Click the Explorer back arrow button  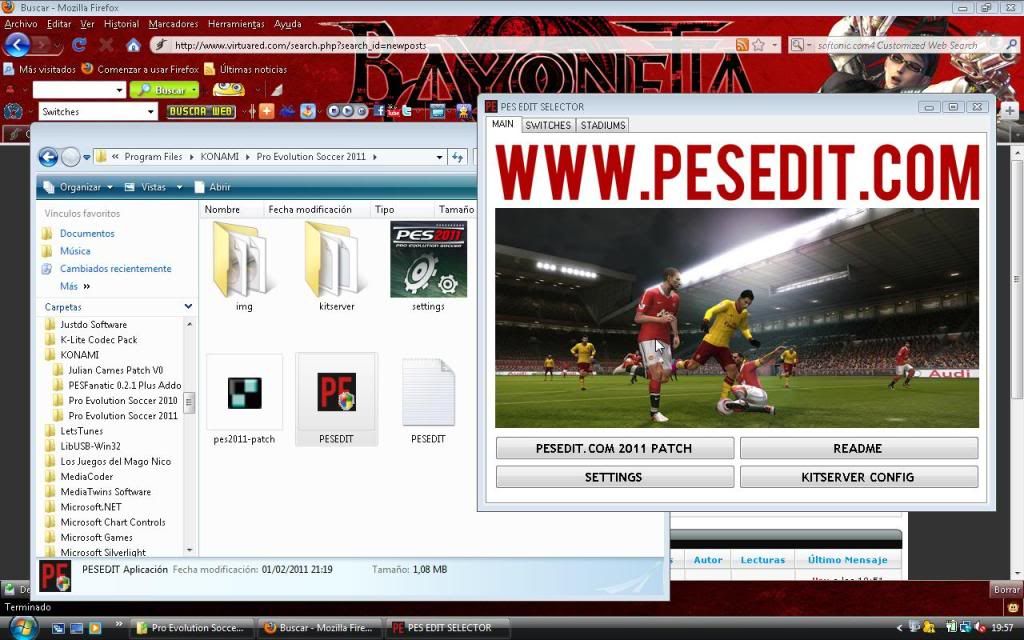coord(48,157)
